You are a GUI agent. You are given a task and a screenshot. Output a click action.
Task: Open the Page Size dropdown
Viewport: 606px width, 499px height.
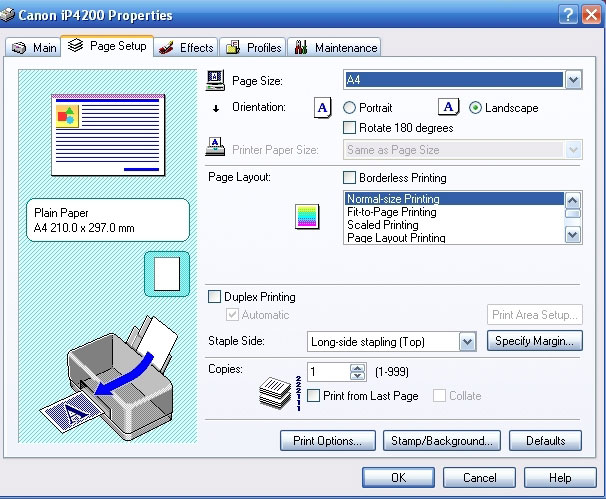coord(574,80)
